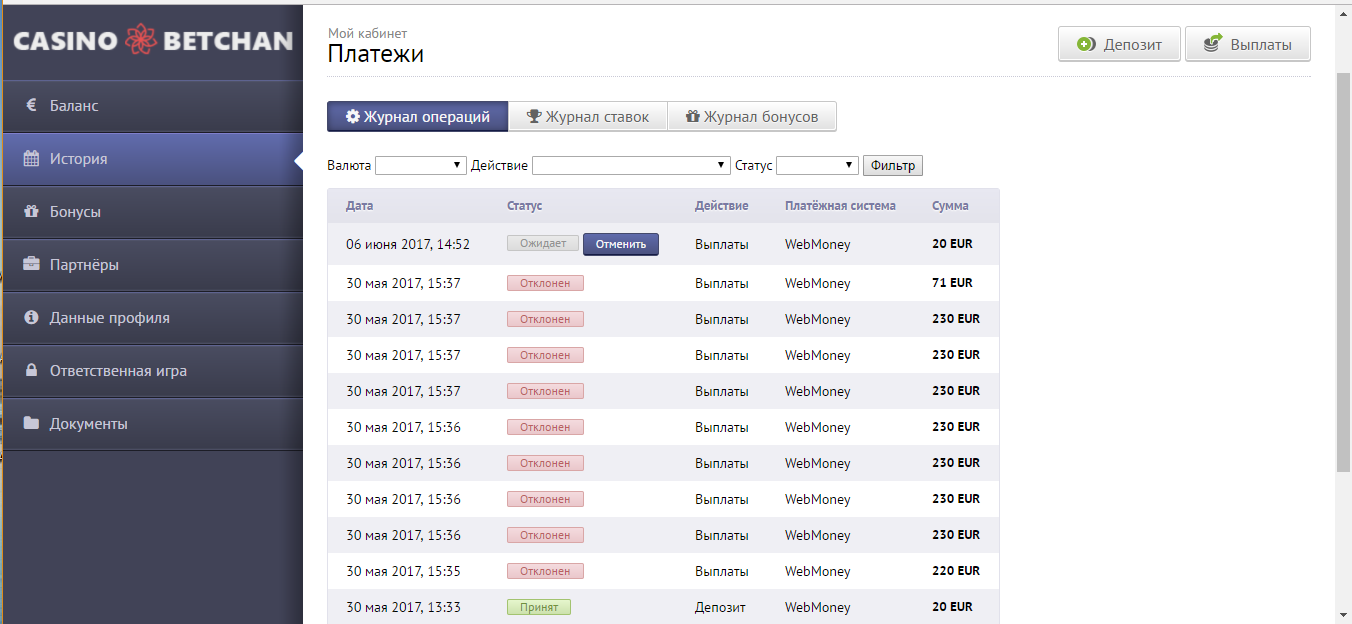1352x624 pixels.
Task: Select the Журнал операций tab
Action: tap(418, 117)
